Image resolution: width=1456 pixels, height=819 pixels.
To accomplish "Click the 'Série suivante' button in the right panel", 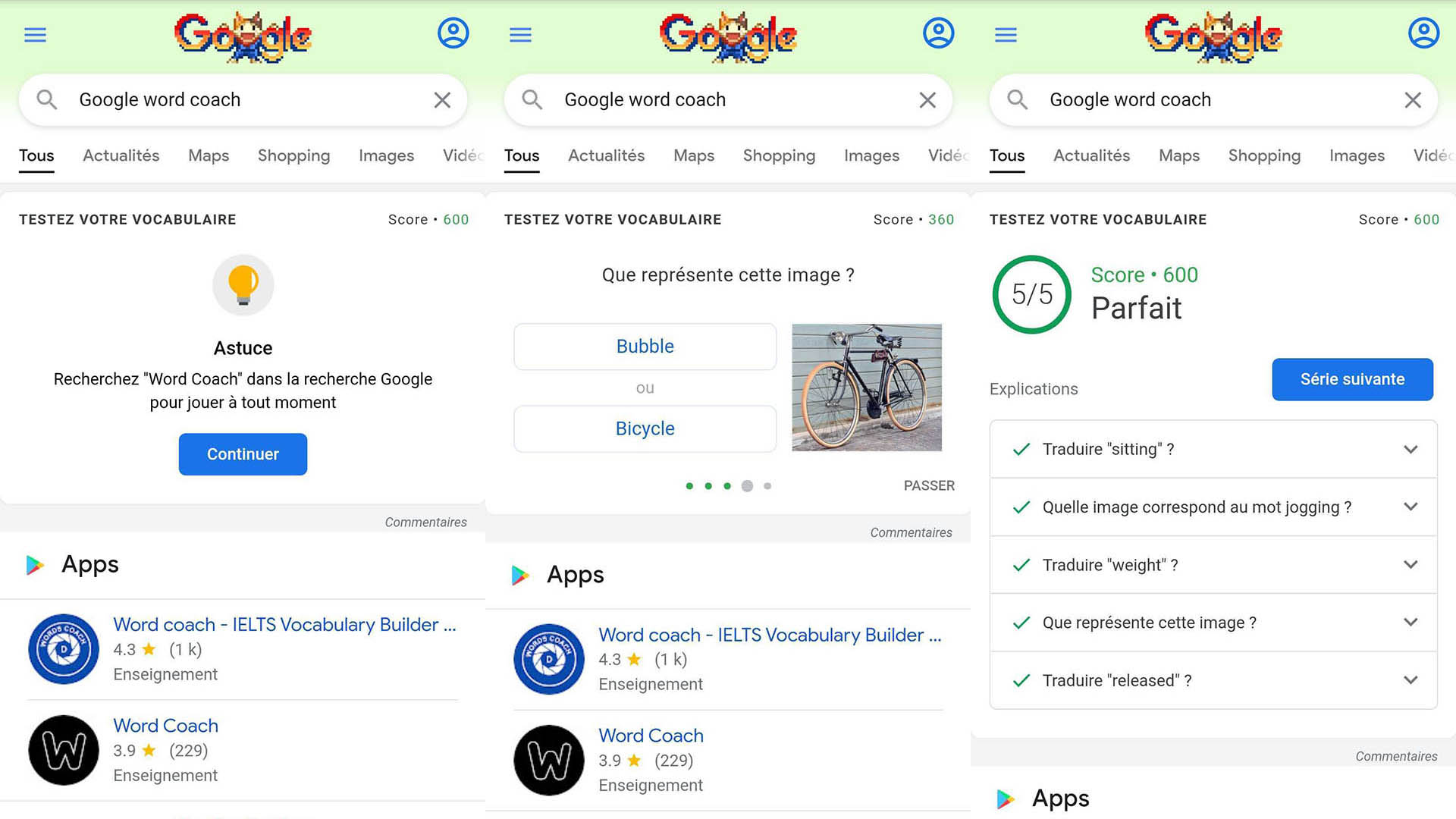I will tap(1353, 378).
